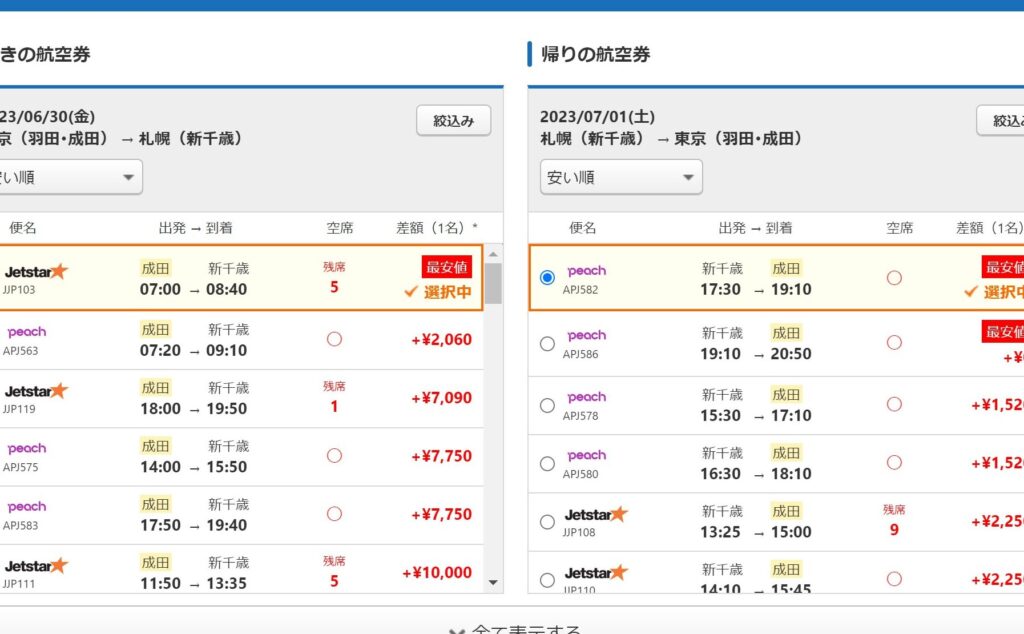The width and height of the screenshot is (1024, 634).
Task: Open the outbound sort order dropdown
Action: point(70,177)
